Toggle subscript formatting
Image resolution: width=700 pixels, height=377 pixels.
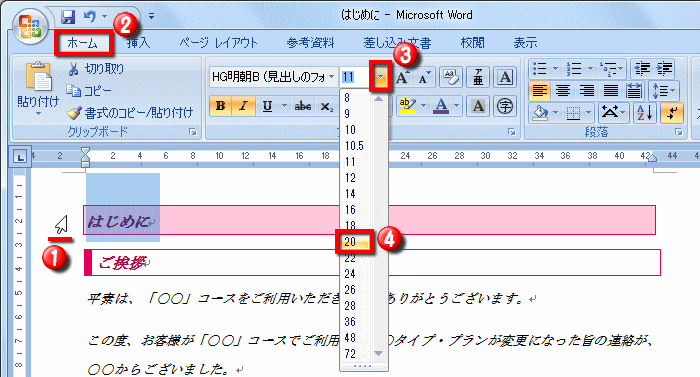pos(326,106)
